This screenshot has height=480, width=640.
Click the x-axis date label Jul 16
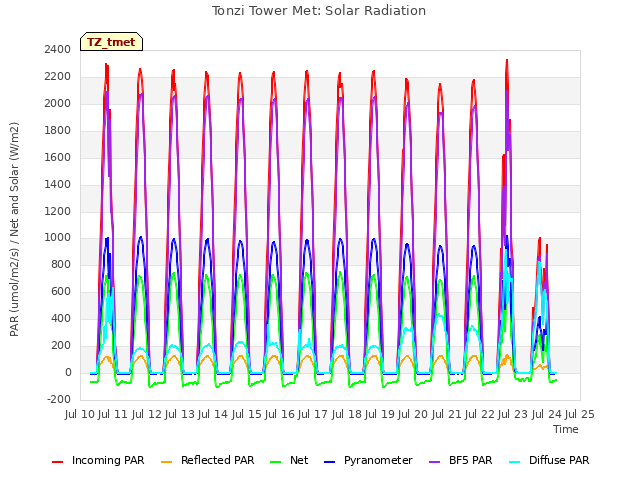coord(280,414)
